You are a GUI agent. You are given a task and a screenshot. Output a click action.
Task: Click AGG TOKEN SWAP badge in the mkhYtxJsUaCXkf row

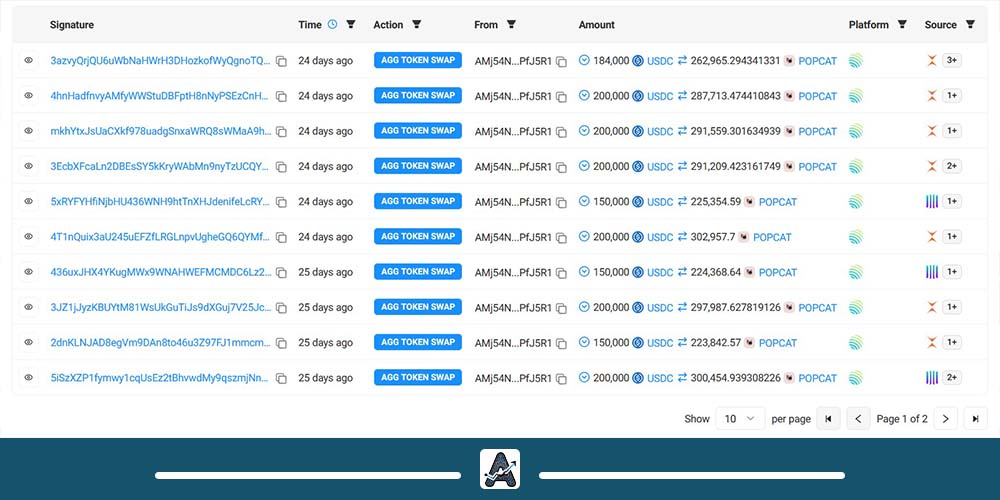pos(417,131)
